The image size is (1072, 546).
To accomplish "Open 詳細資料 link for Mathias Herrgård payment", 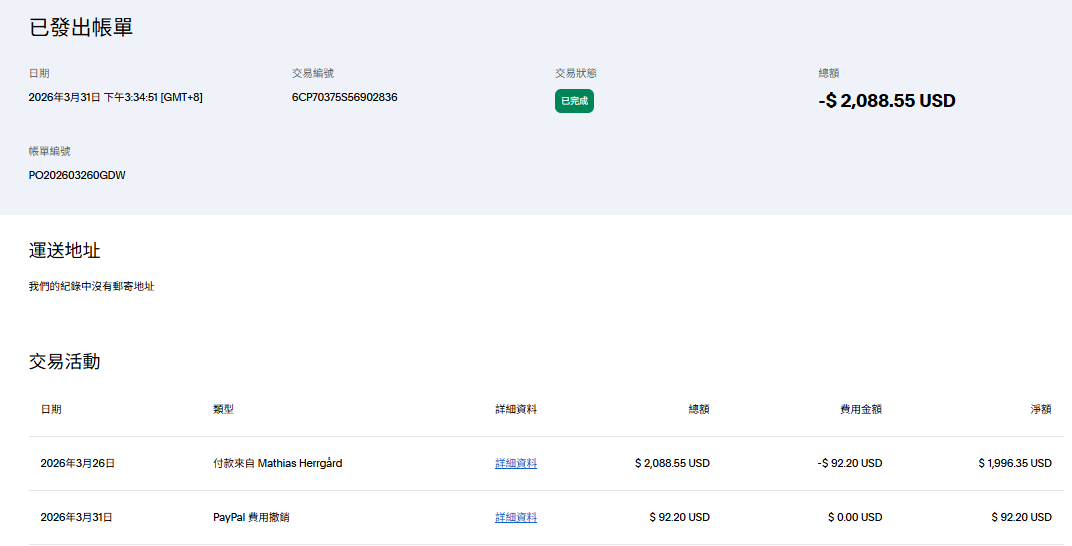I will [515, 464].
